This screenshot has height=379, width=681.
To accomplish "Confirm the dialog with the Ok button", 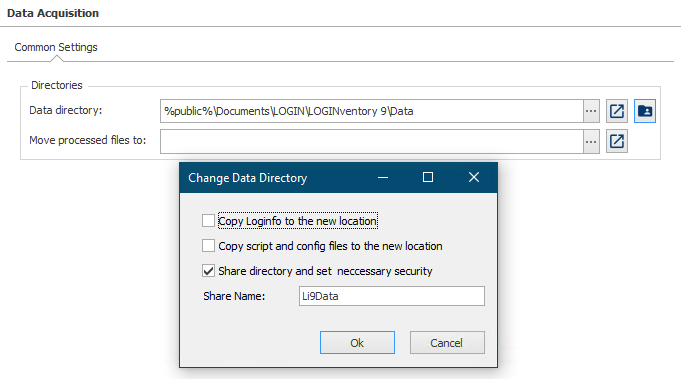I will pyautogui.click(x=357, y=343).
